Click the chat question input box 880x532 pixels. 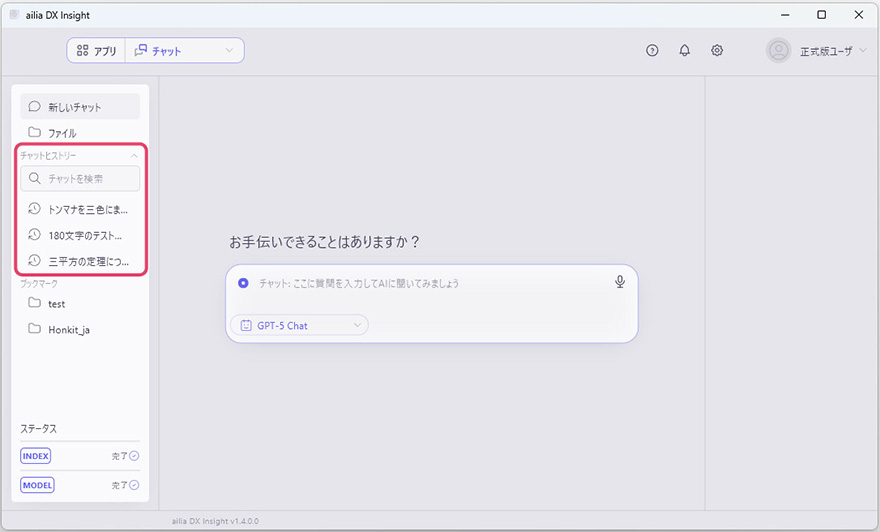[430, 283]
